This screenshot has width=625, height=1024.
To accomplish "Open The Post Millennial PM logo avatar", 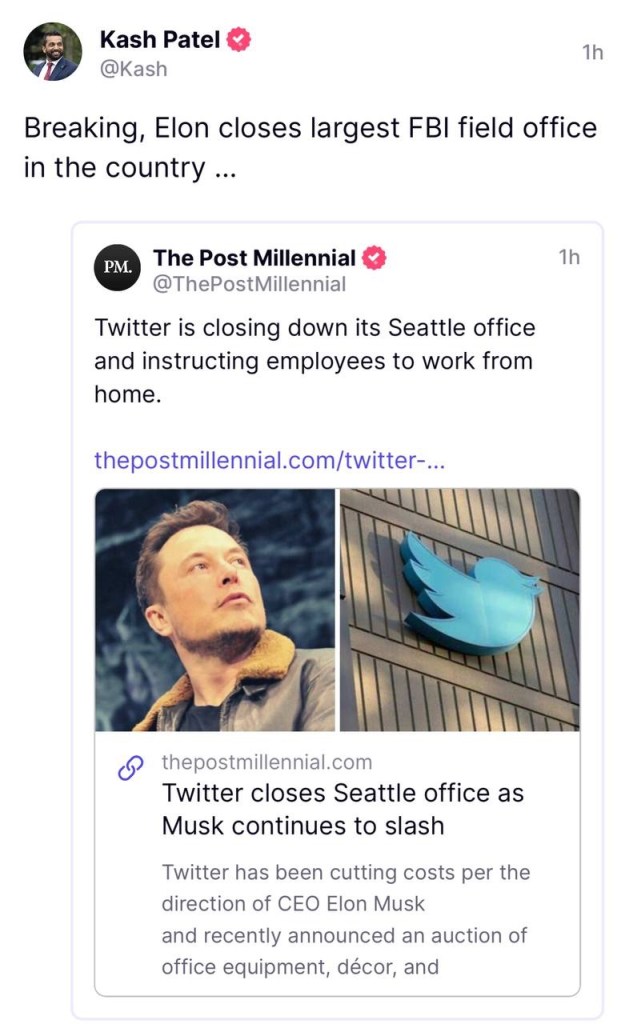I will tap(118, 267).
